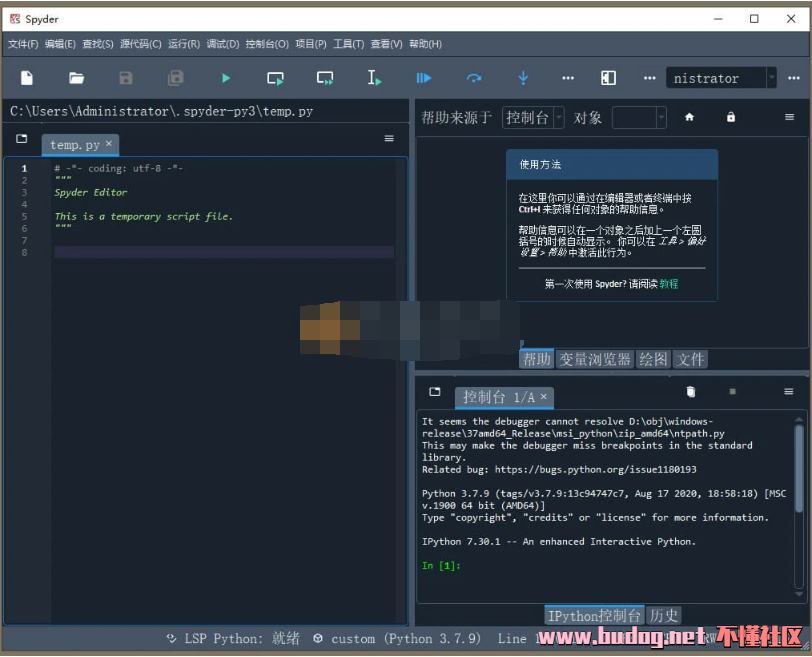Click the debugger step over icon

473,78
